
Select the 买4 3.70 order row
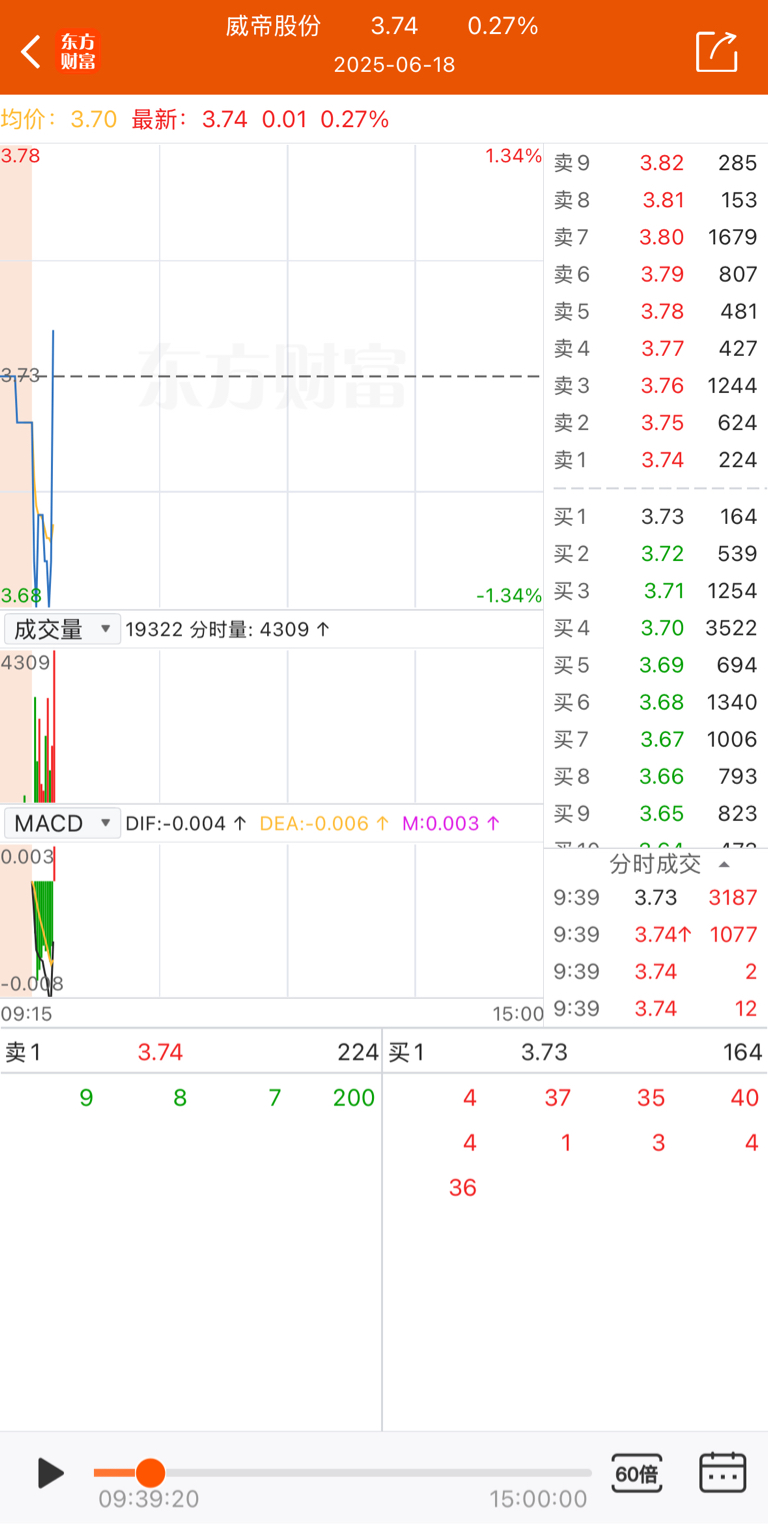(x=656, y=627)
